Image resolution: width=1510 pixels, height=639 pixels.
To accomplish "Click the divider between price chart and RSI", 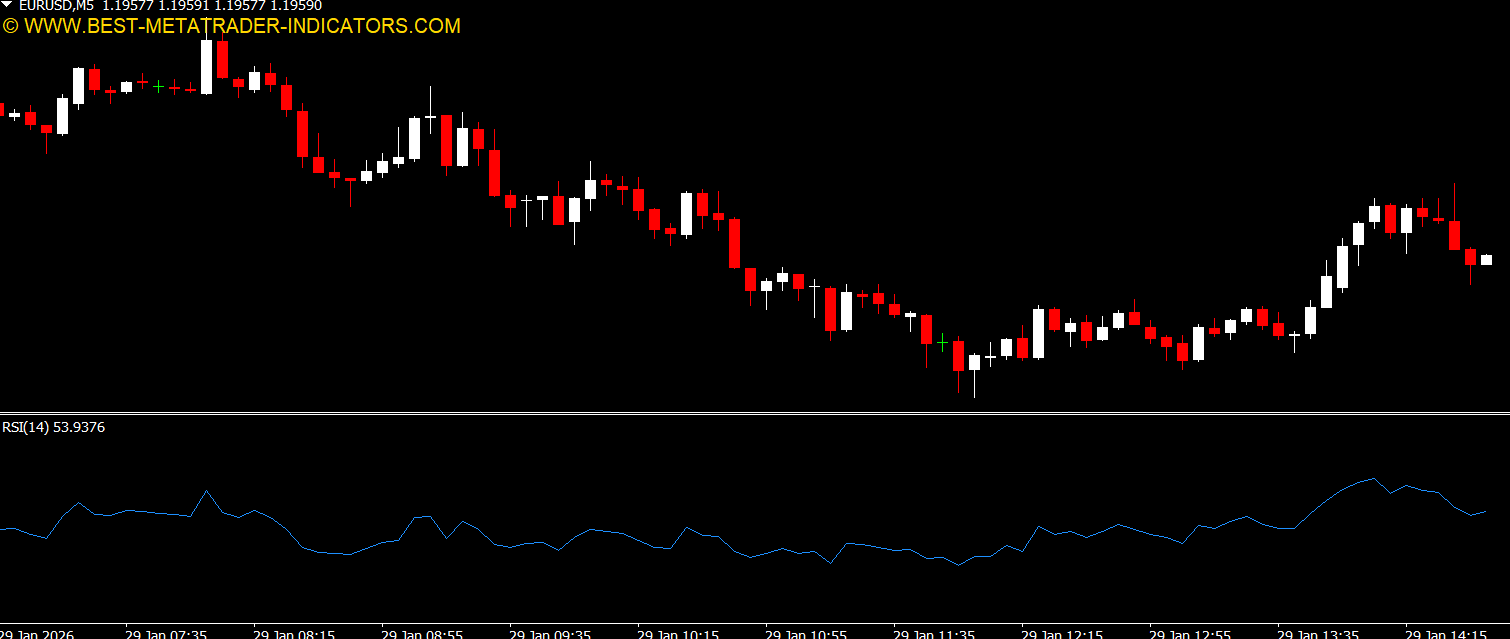I will [x=755, y=412].
